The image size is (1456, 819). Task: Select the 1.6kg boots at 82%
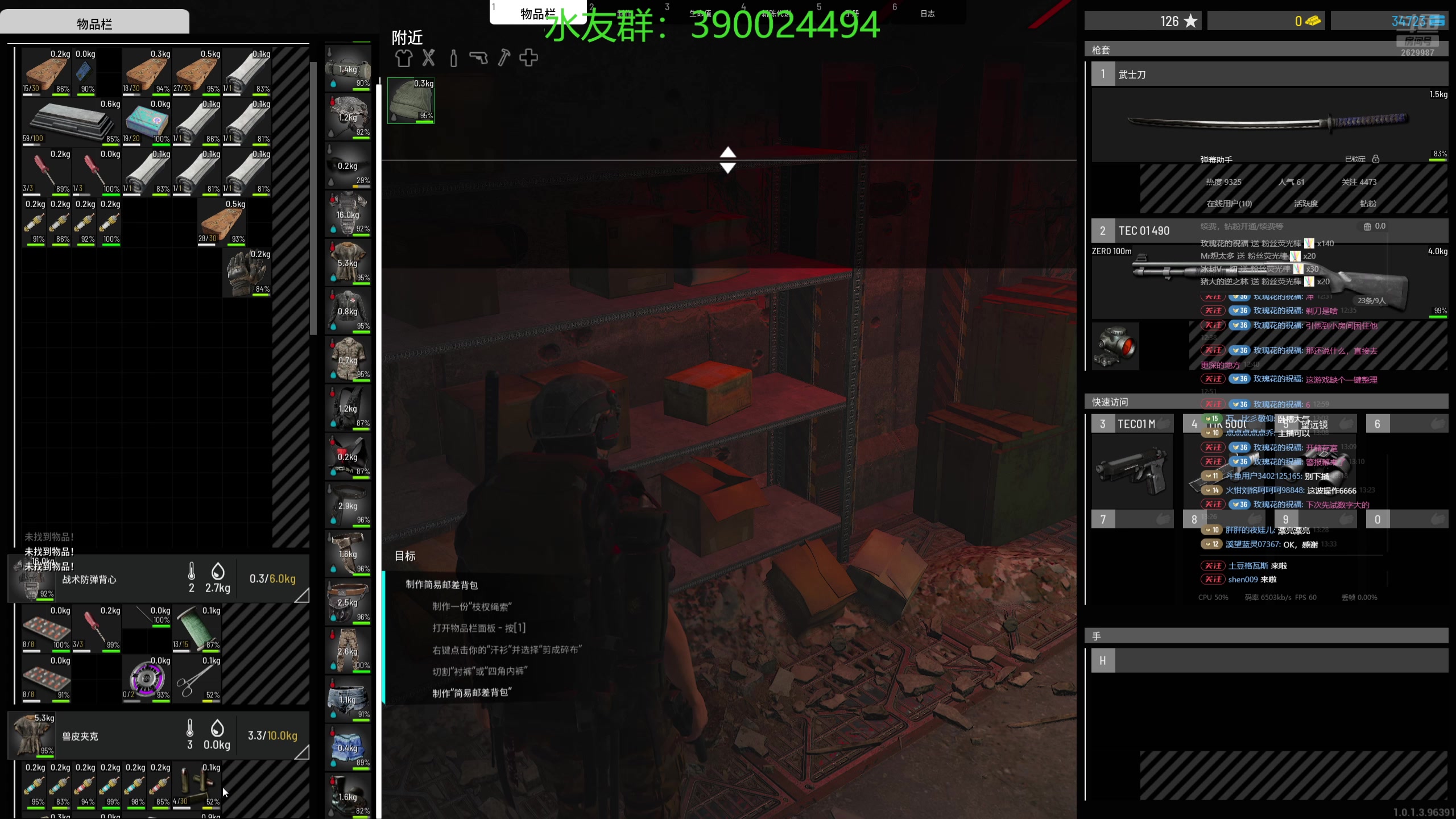click(x=348, y=796)
